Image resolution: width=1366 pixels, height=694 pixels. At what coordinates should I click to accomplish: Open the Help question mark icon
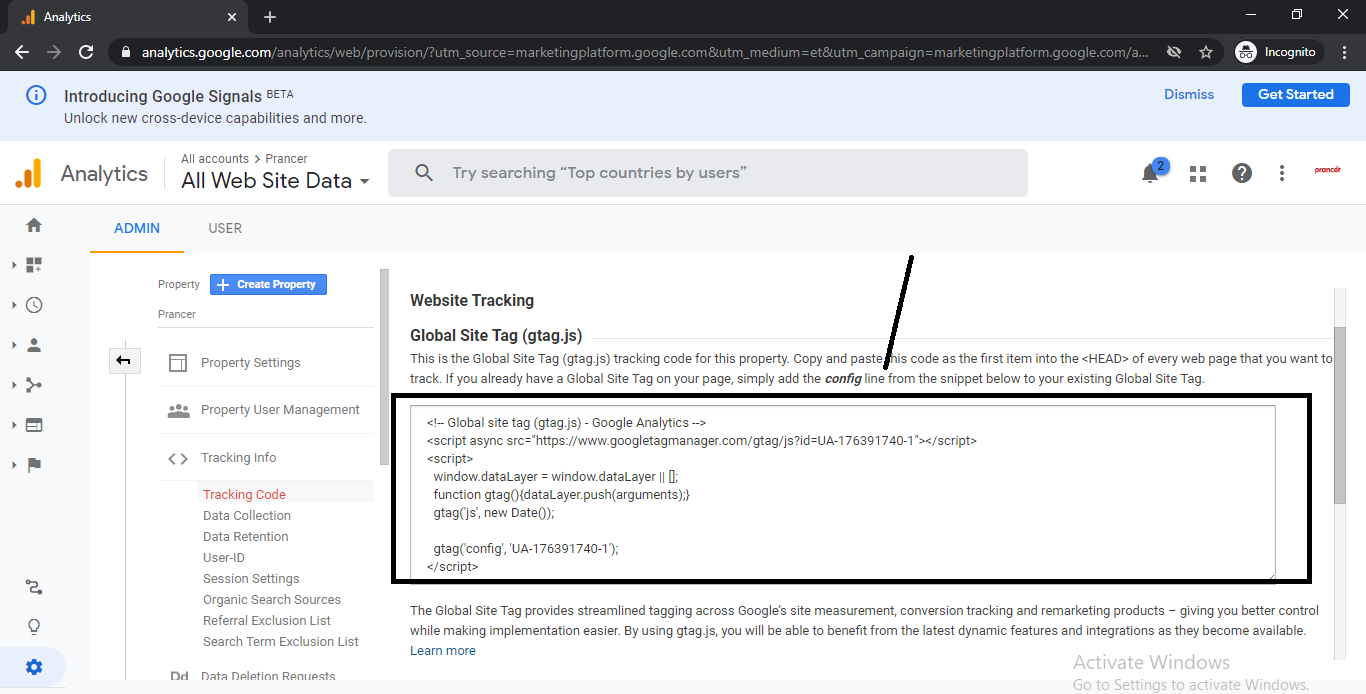tap(1242, 173)
